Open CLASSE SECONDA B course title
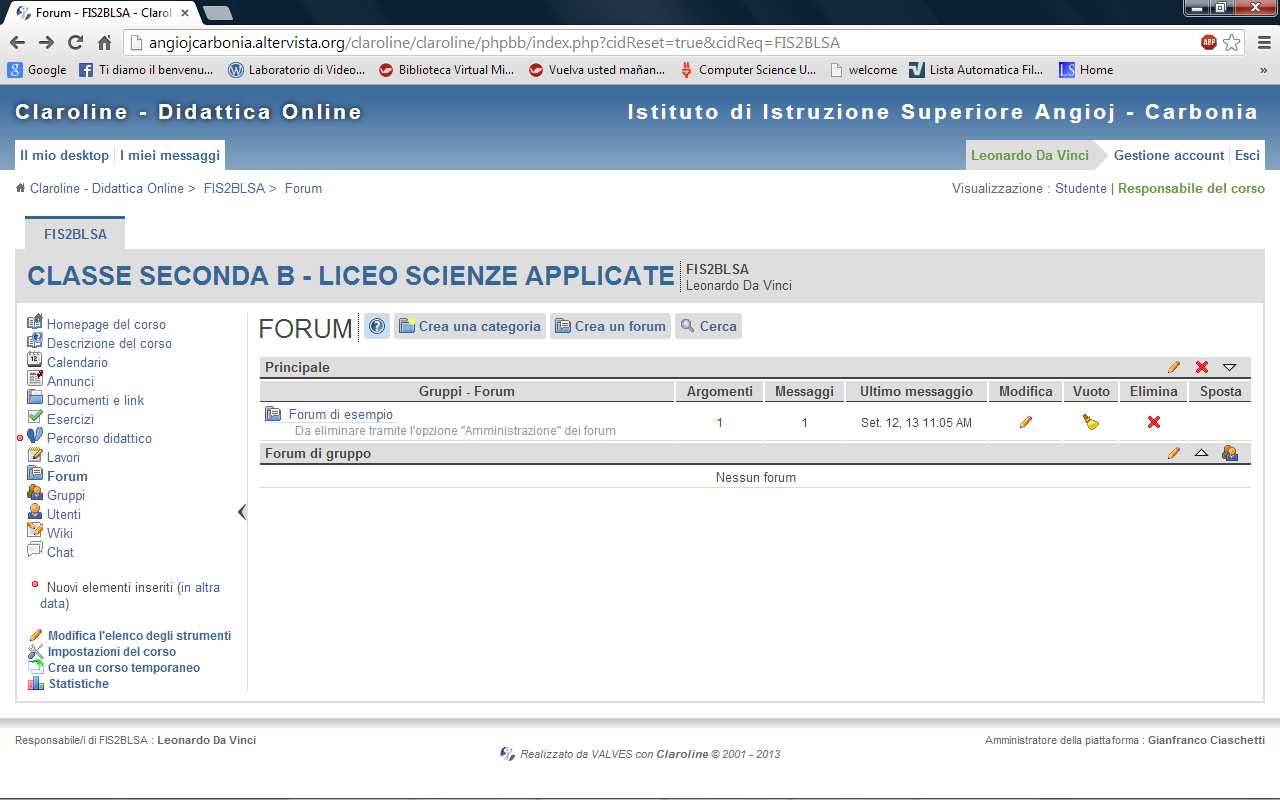Image resolution: width=1280 pixels, height=800 pixels. point(351,276)
